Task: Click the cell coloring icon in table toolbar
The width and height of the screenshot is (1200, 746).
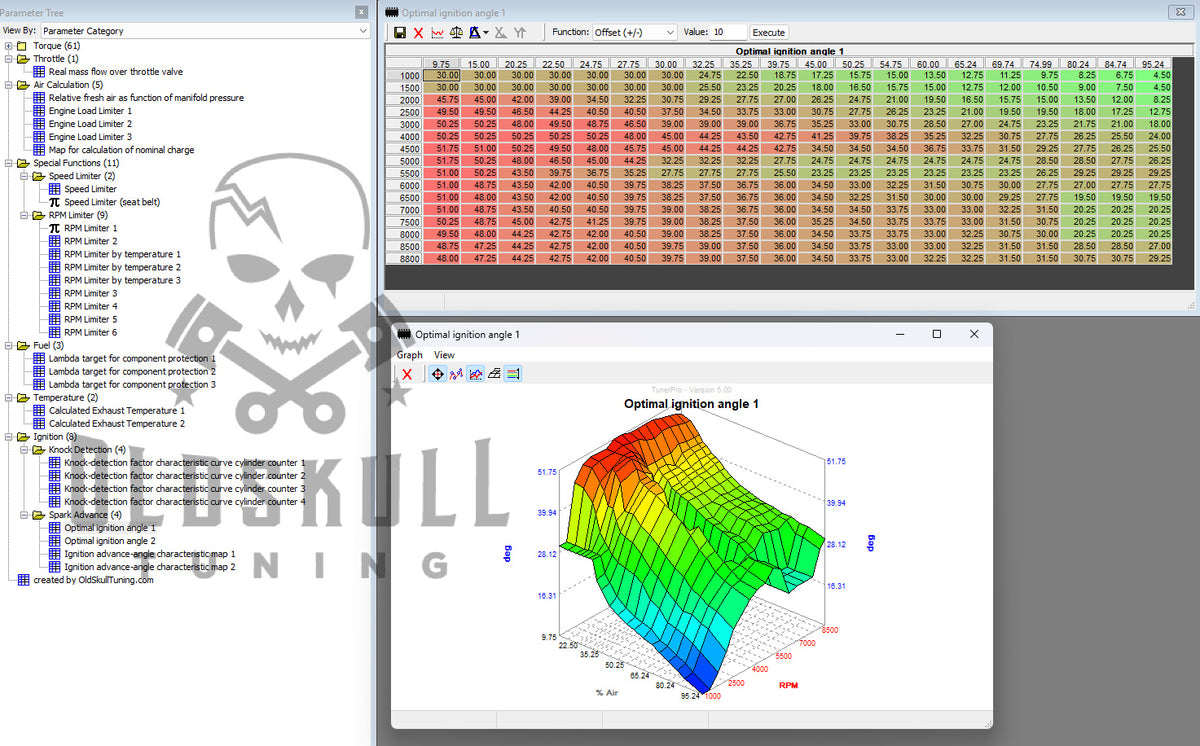Action: [x=476, y=33]
